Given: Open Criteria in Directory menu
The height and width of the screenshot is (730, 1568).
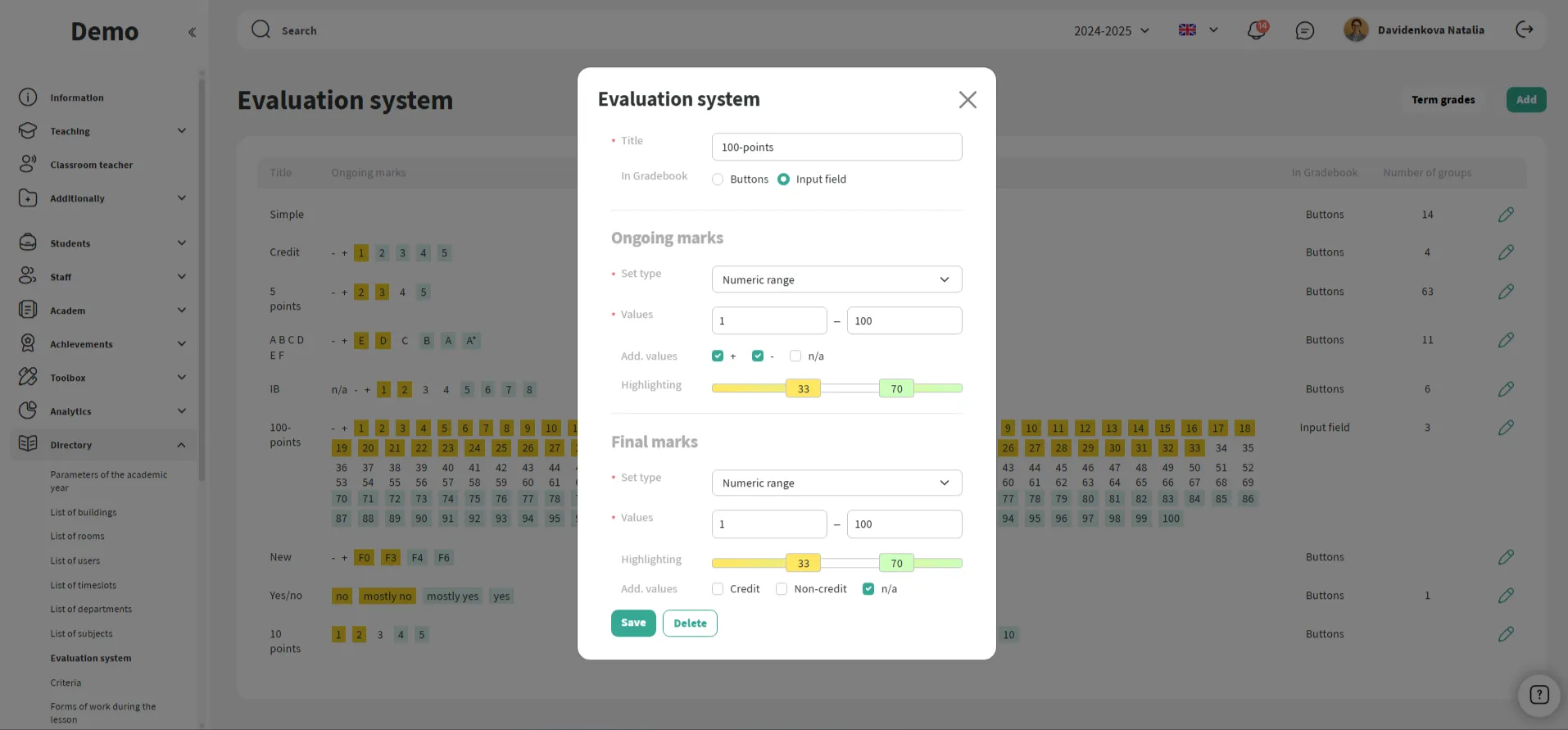Looking at the screenshot, I should [66, 682].
